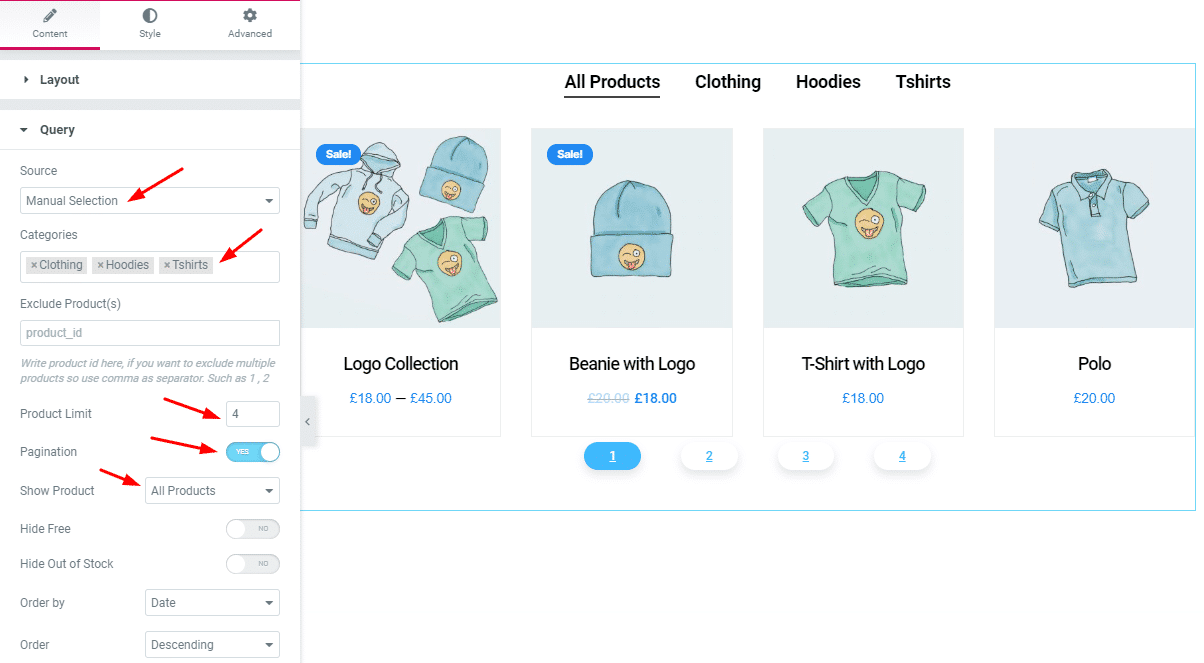
Task: Expand the Layout section
Action: click(x=59, y=80)
